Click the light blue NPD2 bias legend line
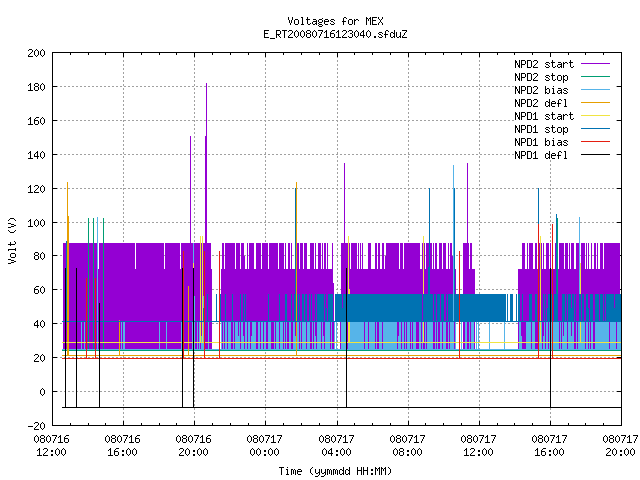This screenshot has height=480, width=640. 595,89
